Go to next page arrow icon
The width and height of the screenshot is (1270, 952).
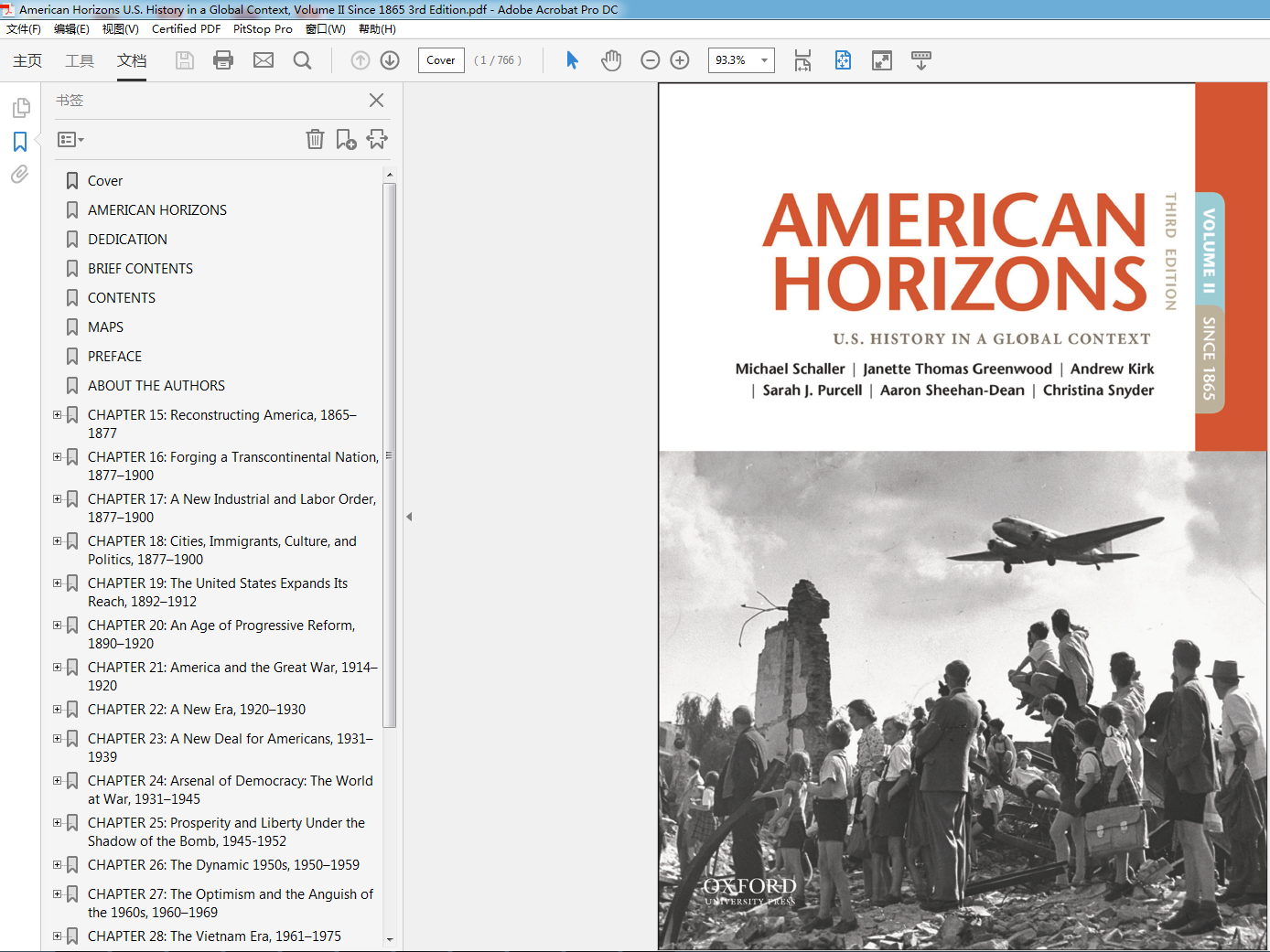coord(390,60)
